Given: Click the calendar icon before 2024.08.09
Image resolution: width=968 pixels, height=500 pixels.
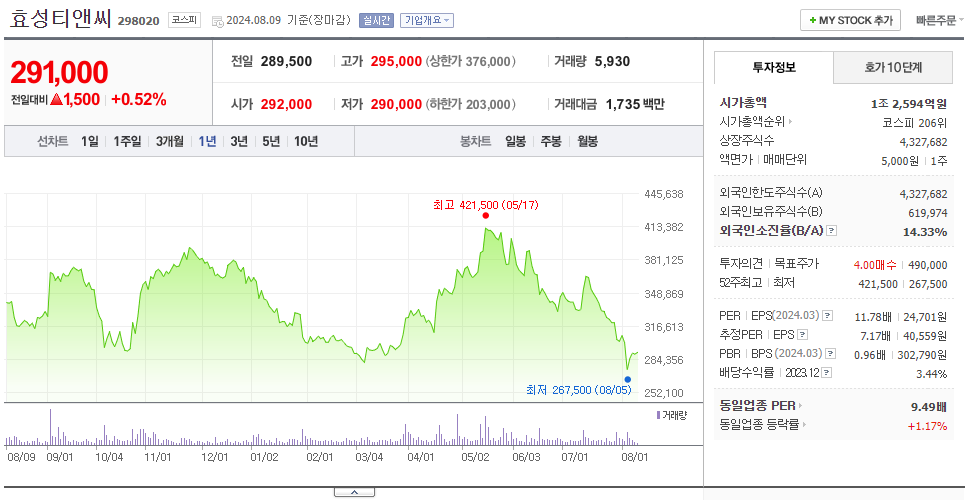Looking at the screenshot, I should [x=217, y=21].
